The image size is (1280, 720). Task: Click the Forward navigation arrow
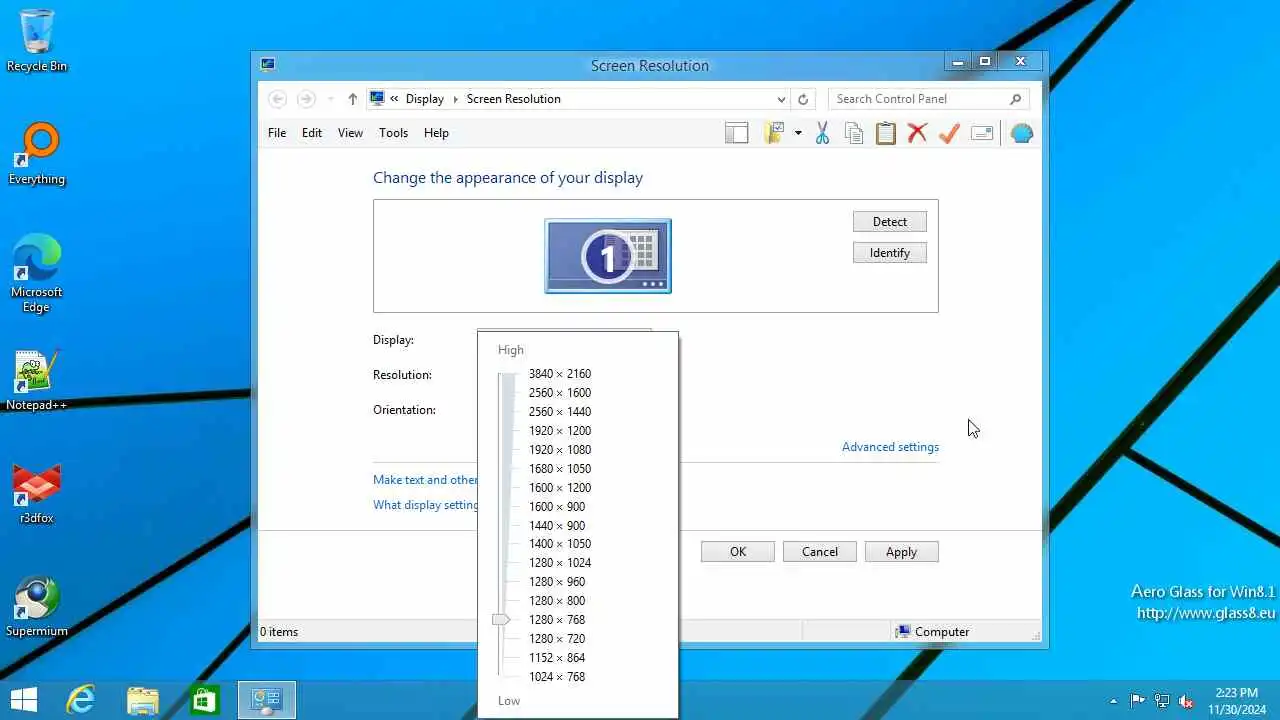[x=306, y=99]
